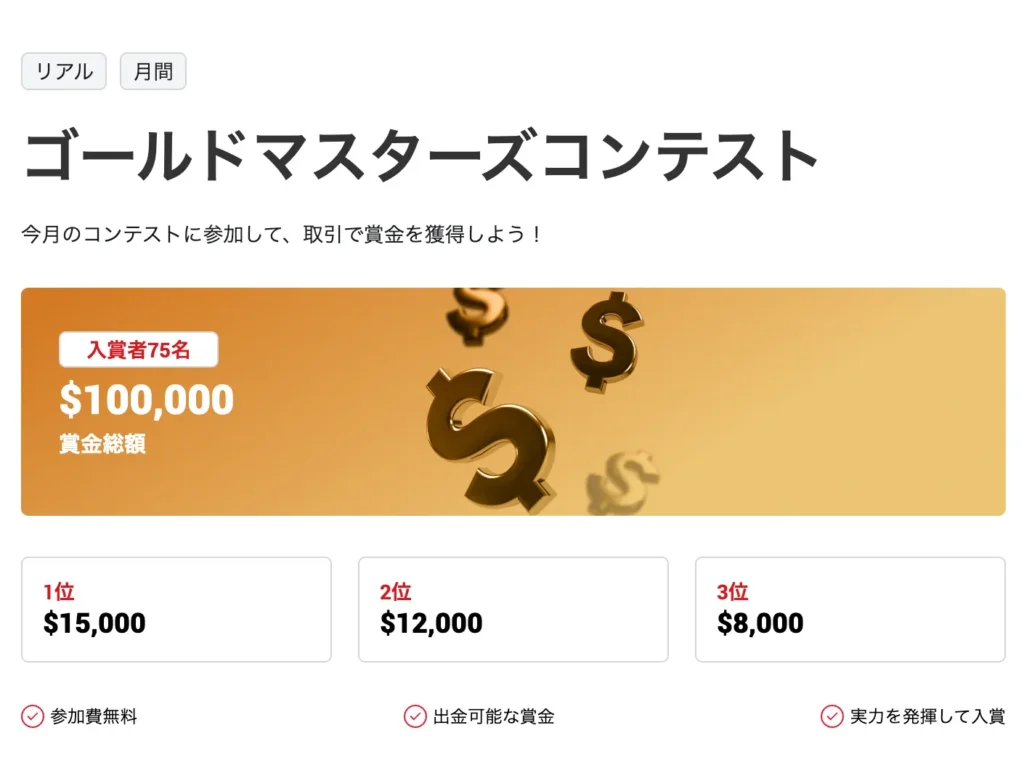Image resolution: width=1024 pixels, height=773 pixels.
Task: Click the checkmark icon next to 実力を発揮して入賞
Action: [x=831, y=716]
